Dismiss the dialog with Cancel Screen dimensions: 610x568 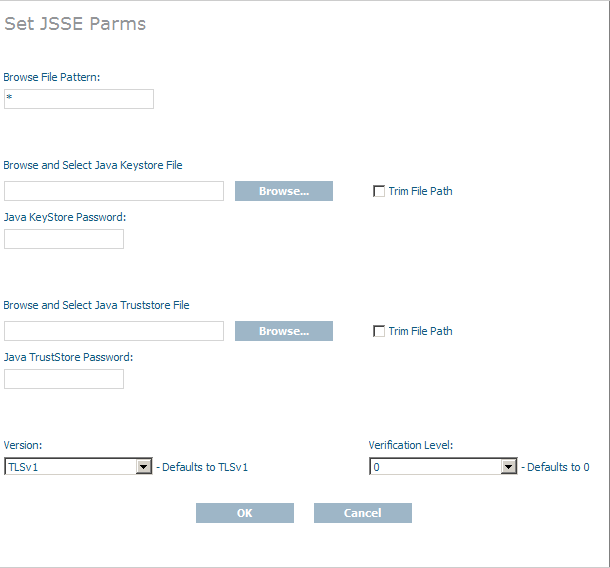363,513
